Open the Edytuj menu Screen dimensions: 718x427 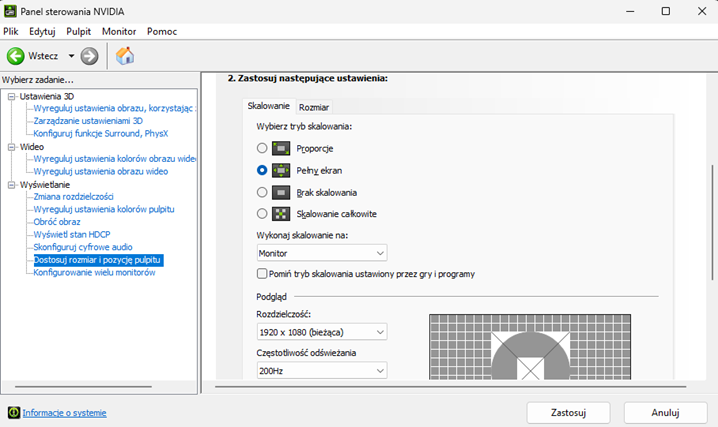pyautogui.click(x=42, y=32)
